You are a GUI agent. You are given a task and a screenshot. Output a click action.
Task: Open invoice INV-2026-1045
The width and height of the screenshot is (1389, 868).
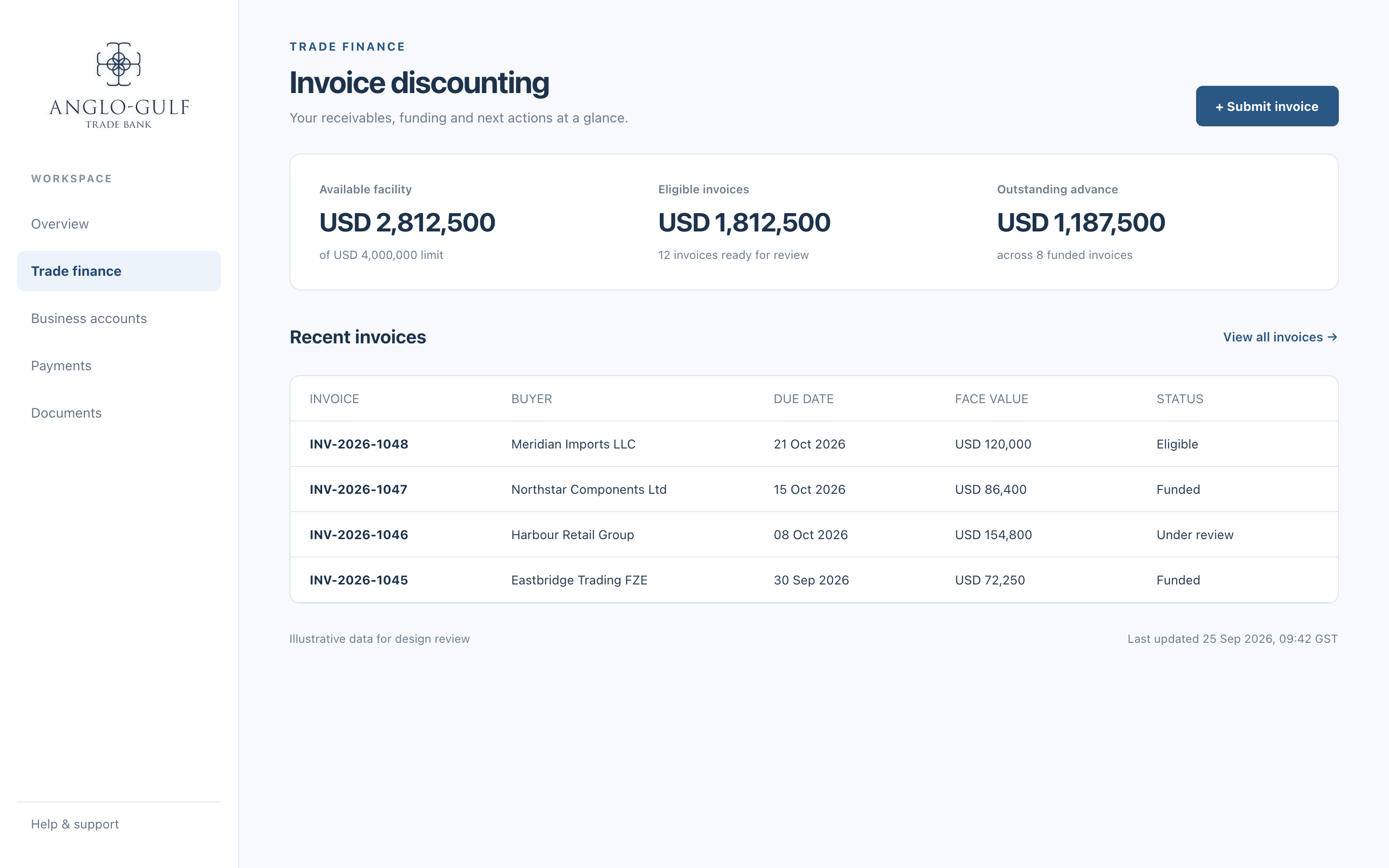click(x=359, y=580)
